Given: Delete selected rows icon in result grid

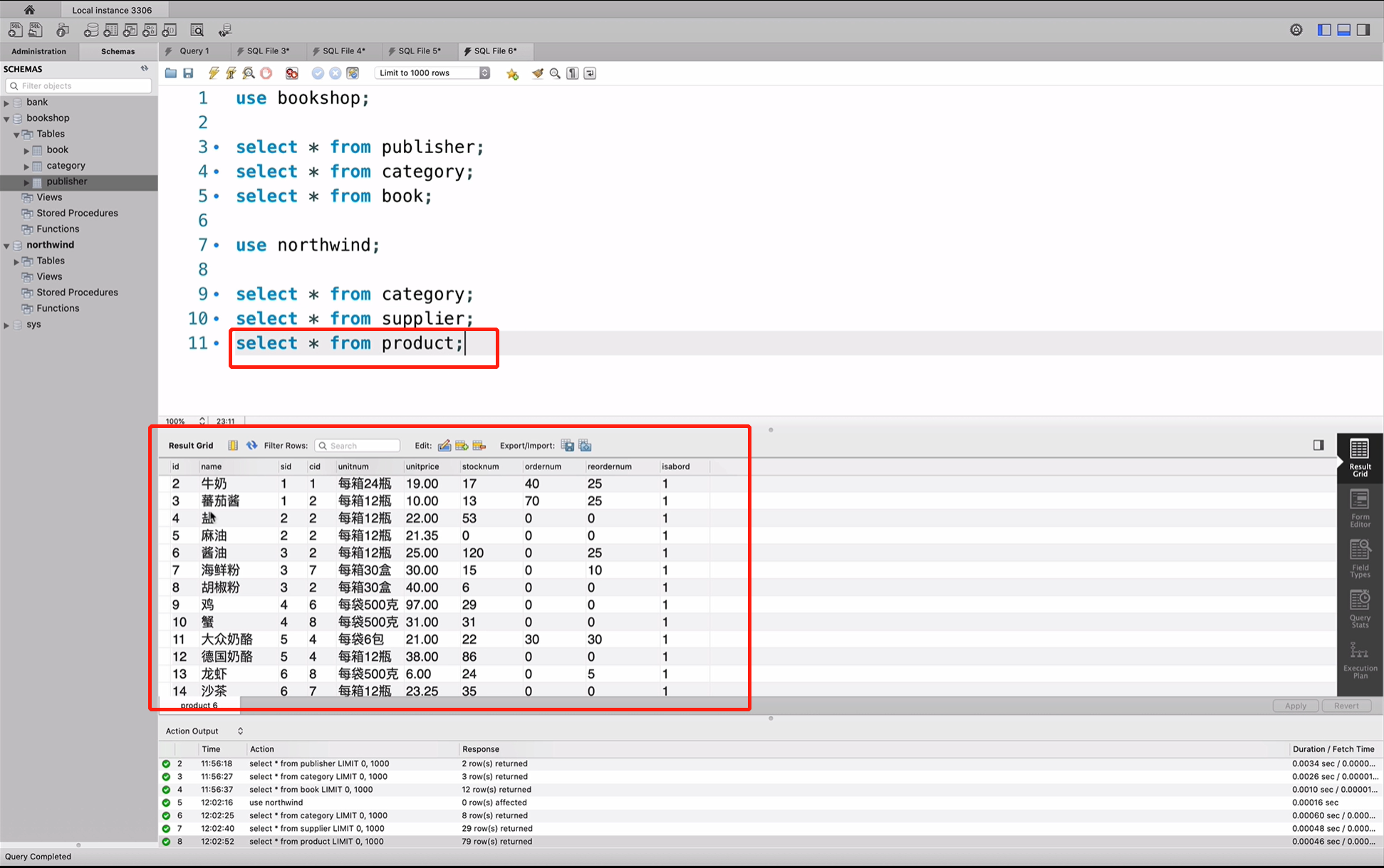Looking at the screenshot, I should 479,445.
